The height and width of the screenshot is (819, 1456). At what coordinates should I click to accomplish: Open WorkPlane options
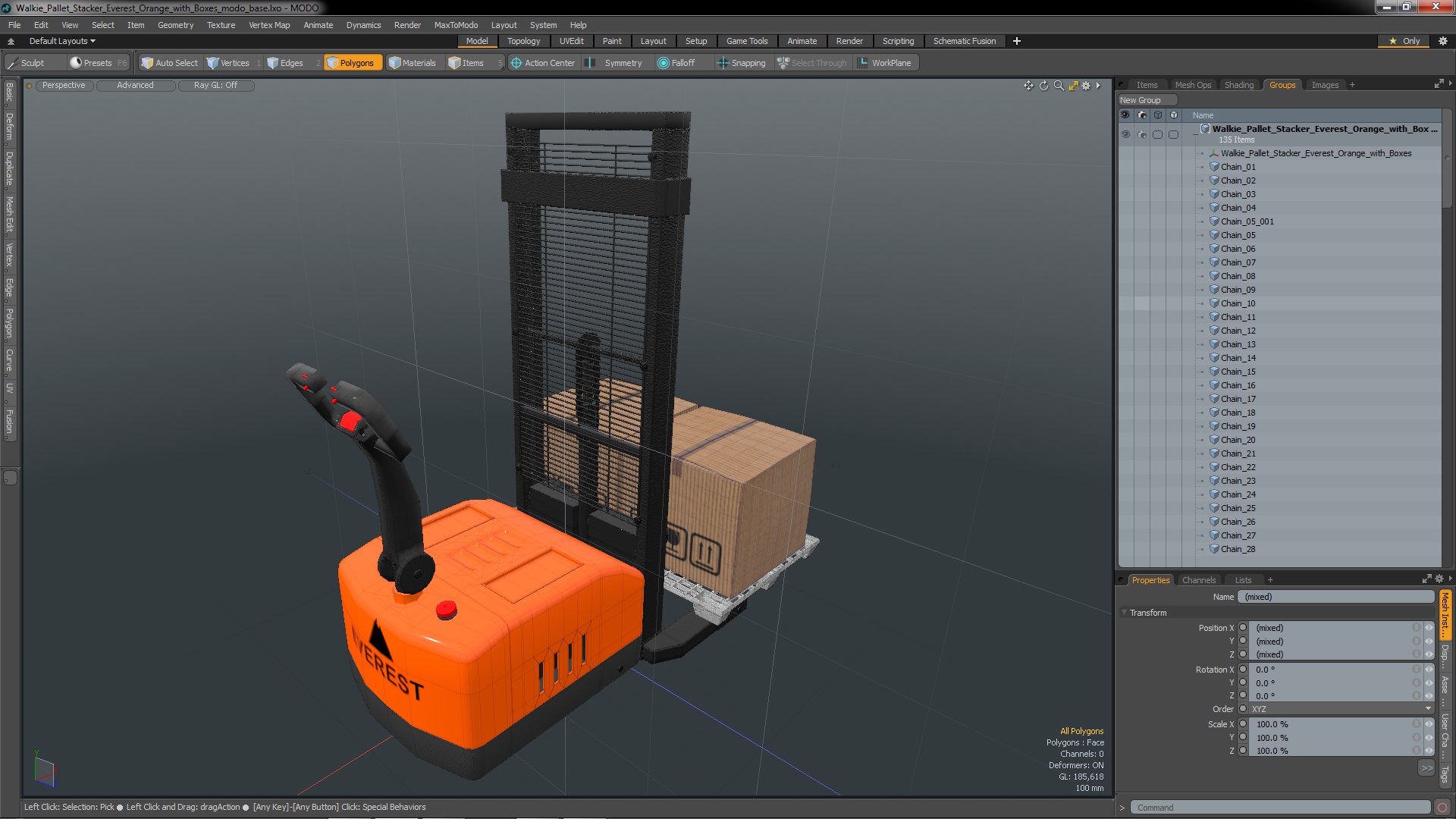pos(885,63)
